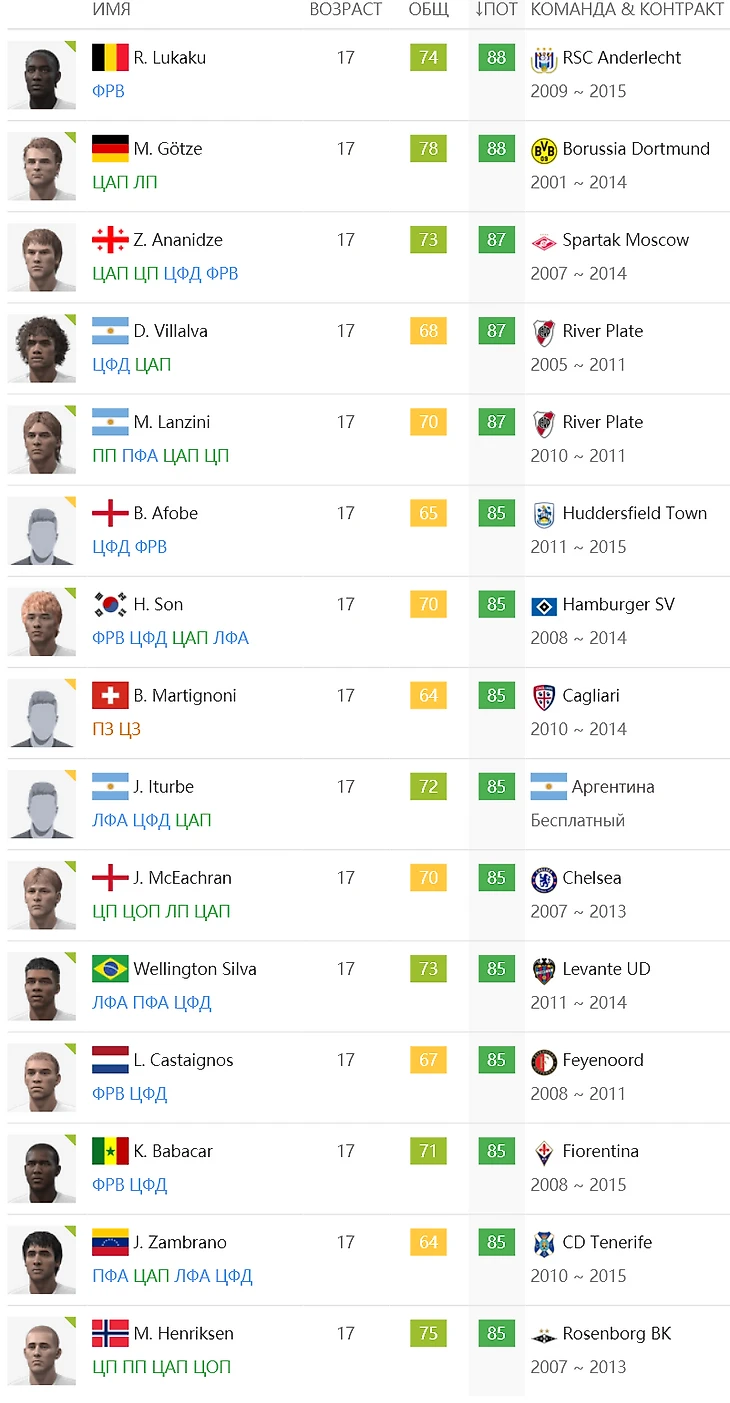Click the South Korea flag beside H. Son

[110, 605]
